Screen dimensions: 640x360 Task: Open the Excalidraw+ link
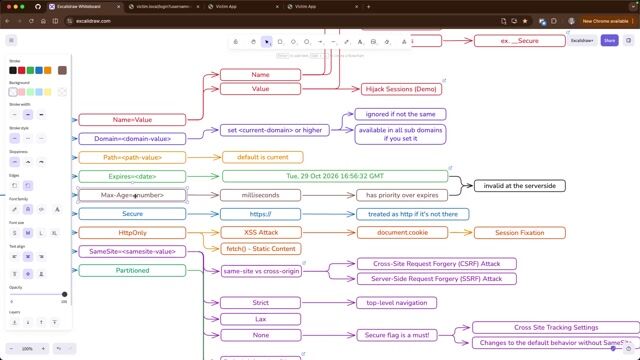point(582,40)
